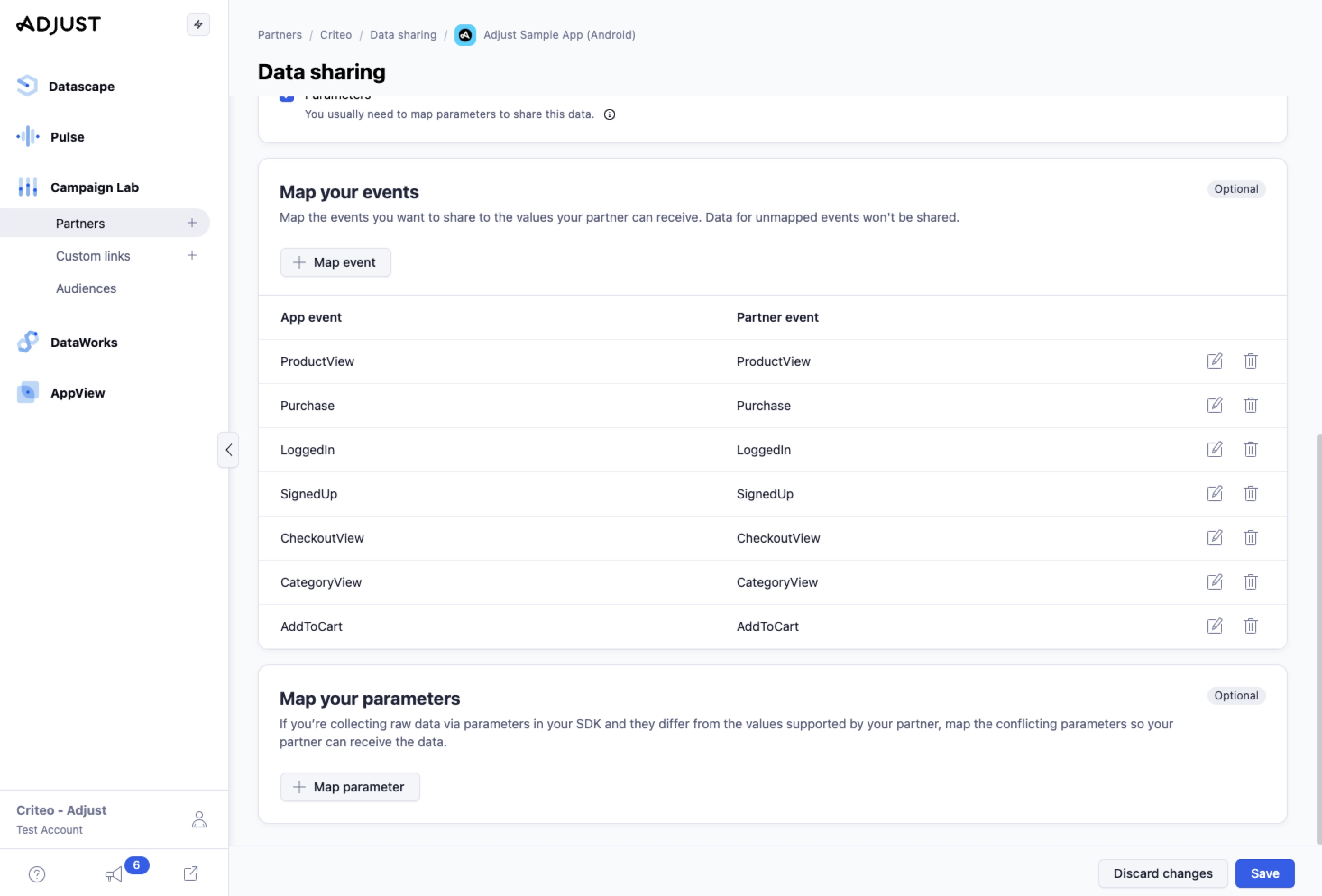Click the LoggedIn app event cell
The image size is (1322, 896).
click(307, 450)
